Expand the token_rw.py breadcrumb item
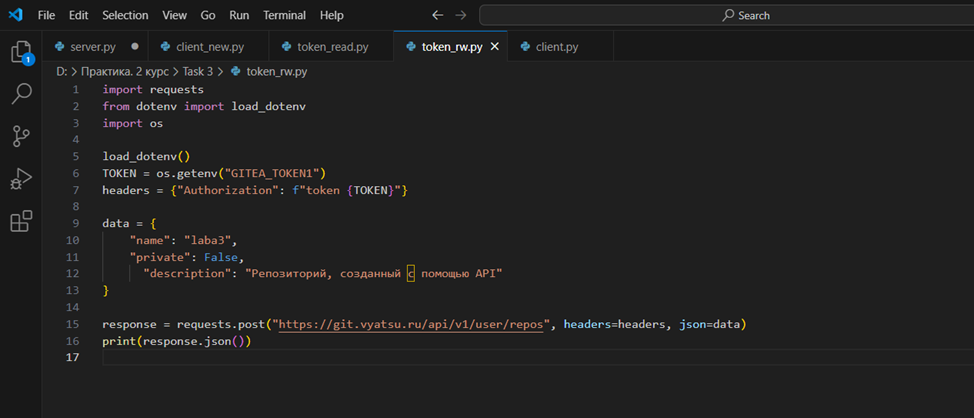This screenshot has height=418, width=974. [276, 71]
